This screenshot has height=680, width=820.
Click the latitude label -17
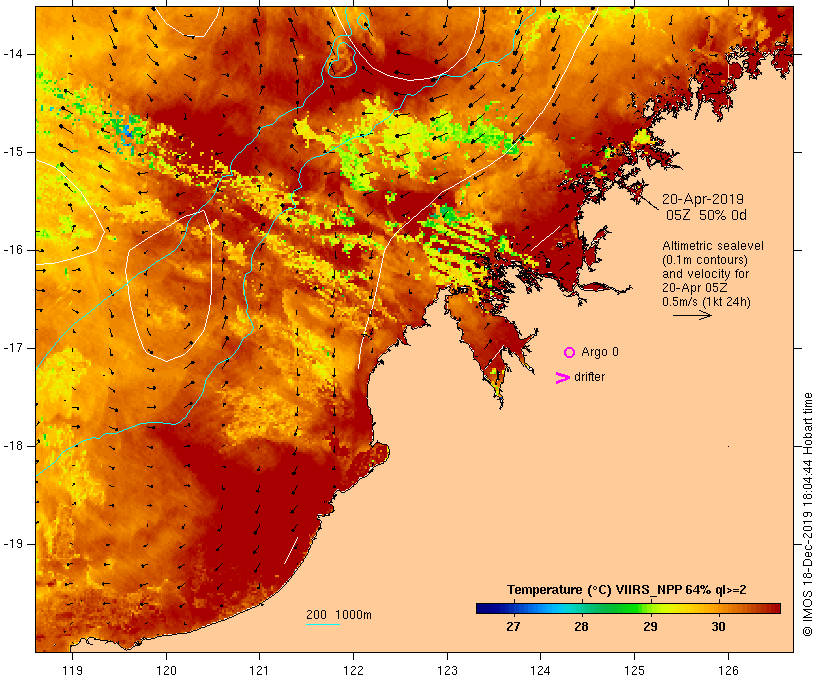click(12, 348)
